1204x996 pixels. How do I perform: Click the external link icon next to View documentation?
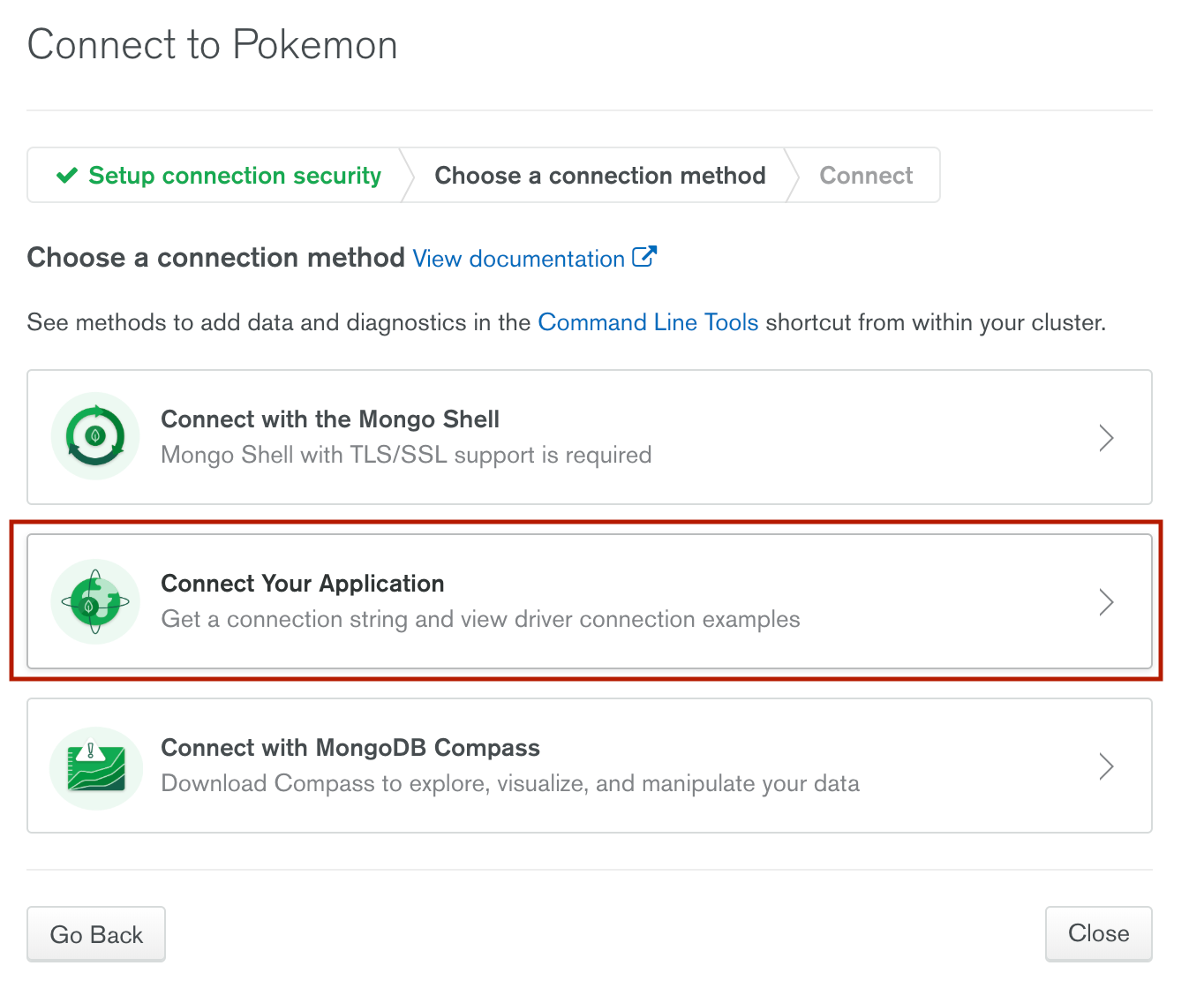click(x=646, y=256)
